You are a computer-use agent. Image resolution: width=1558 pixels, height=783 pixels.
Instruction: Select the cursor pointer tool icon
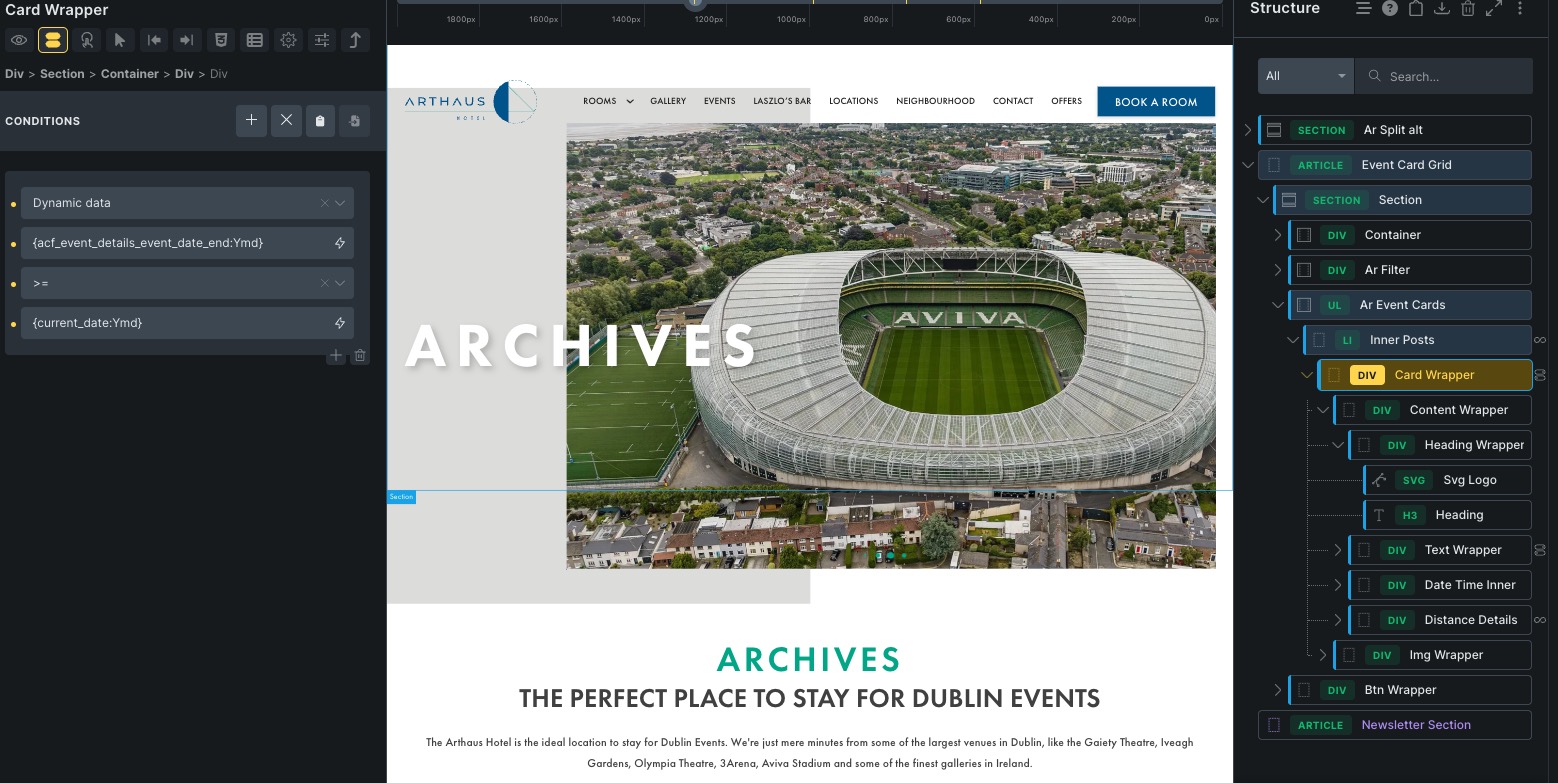(x=120, y=40)
